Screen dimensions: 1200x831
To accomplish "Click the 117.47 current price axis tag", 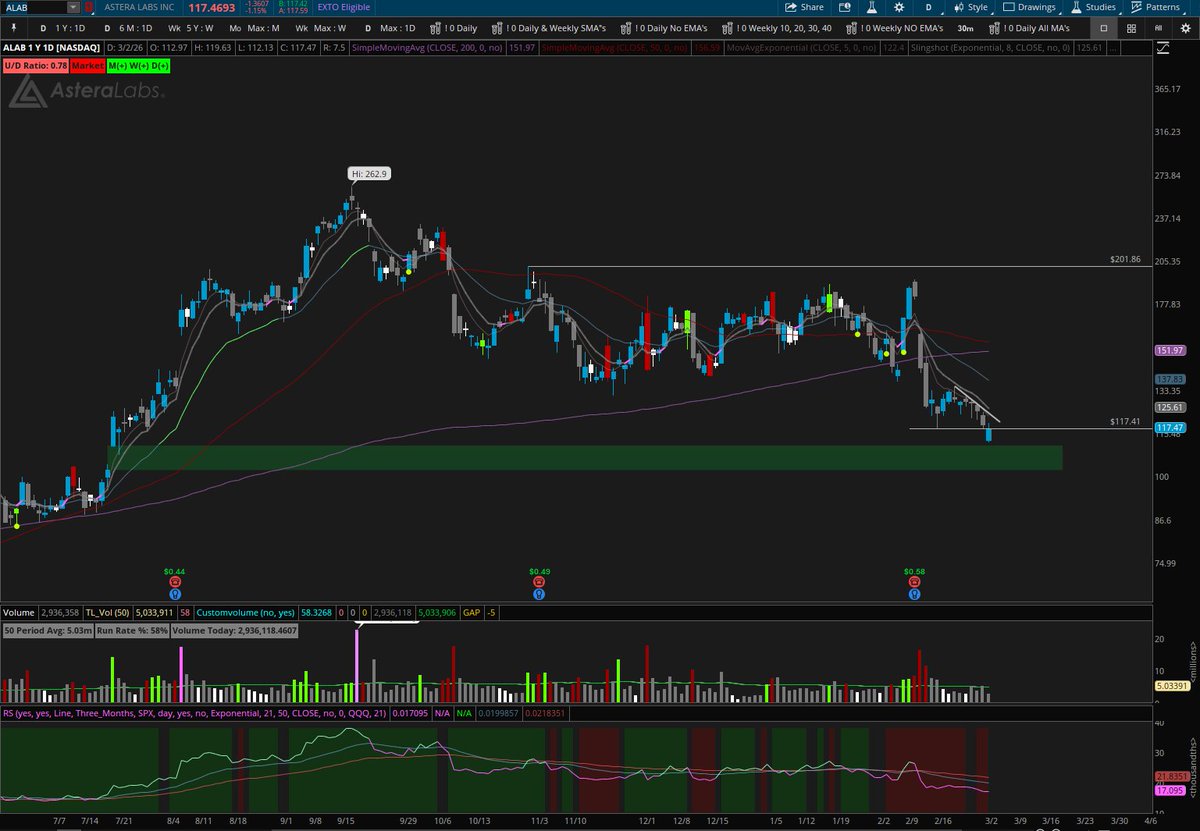I will tap(1170, 426).
